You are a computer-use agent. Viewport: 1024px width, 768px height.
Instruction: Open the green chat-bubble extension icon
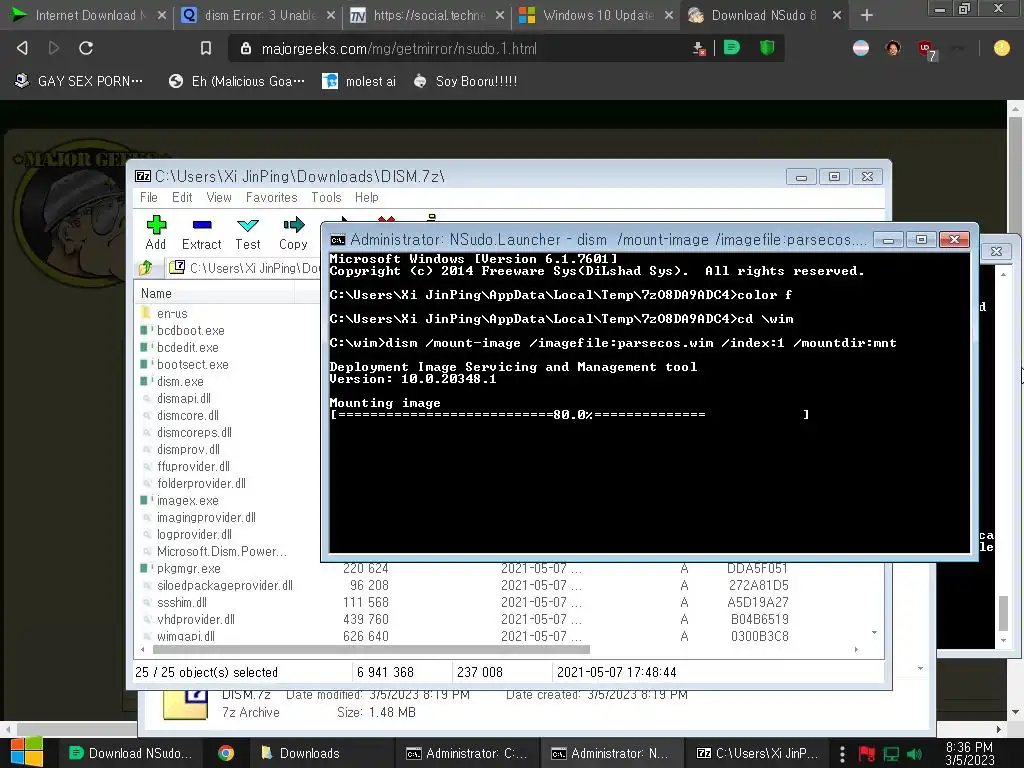click(x=731, y=48)
